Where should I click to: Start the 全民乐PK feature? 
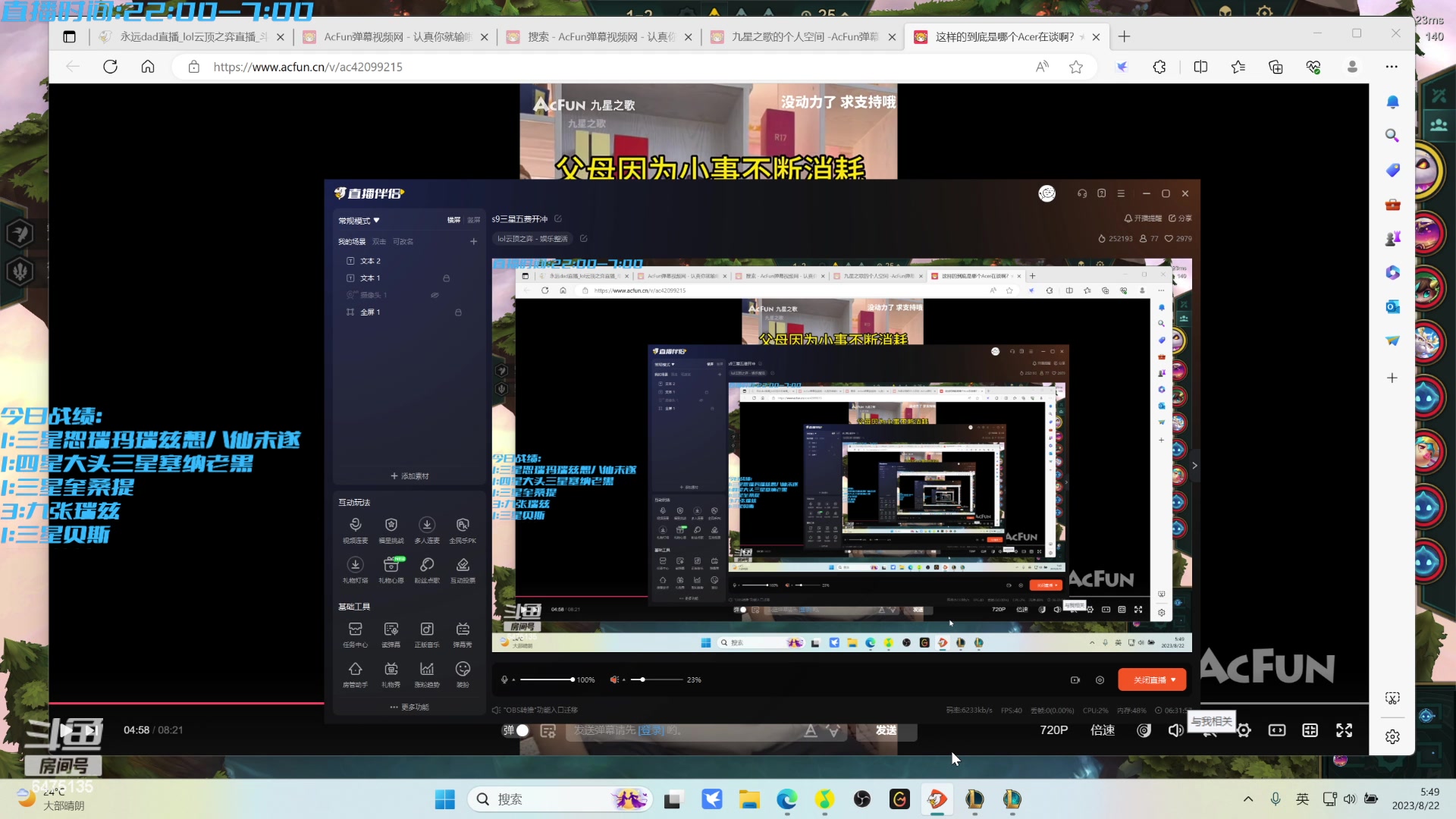click(x=463, y=530)
